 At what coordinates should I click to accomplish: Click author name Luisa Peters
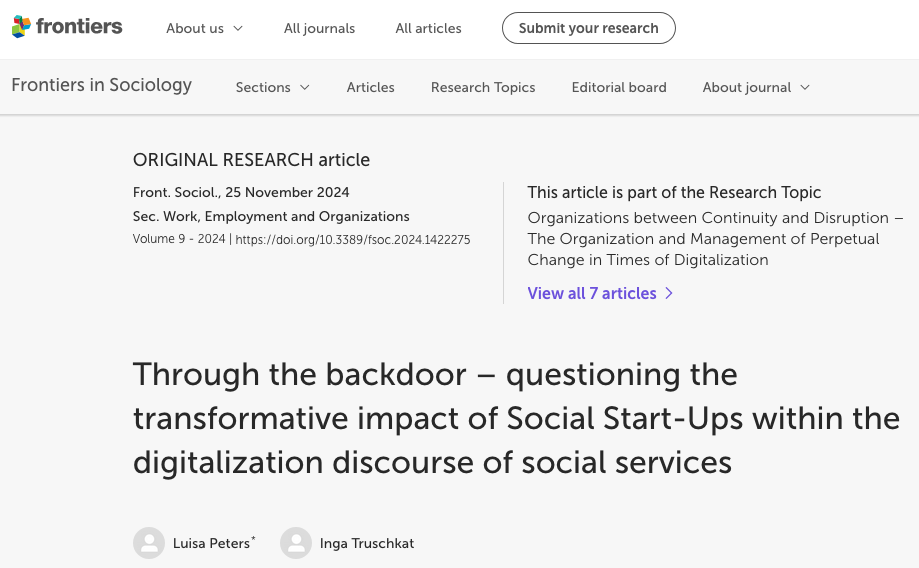click(211, 543)
